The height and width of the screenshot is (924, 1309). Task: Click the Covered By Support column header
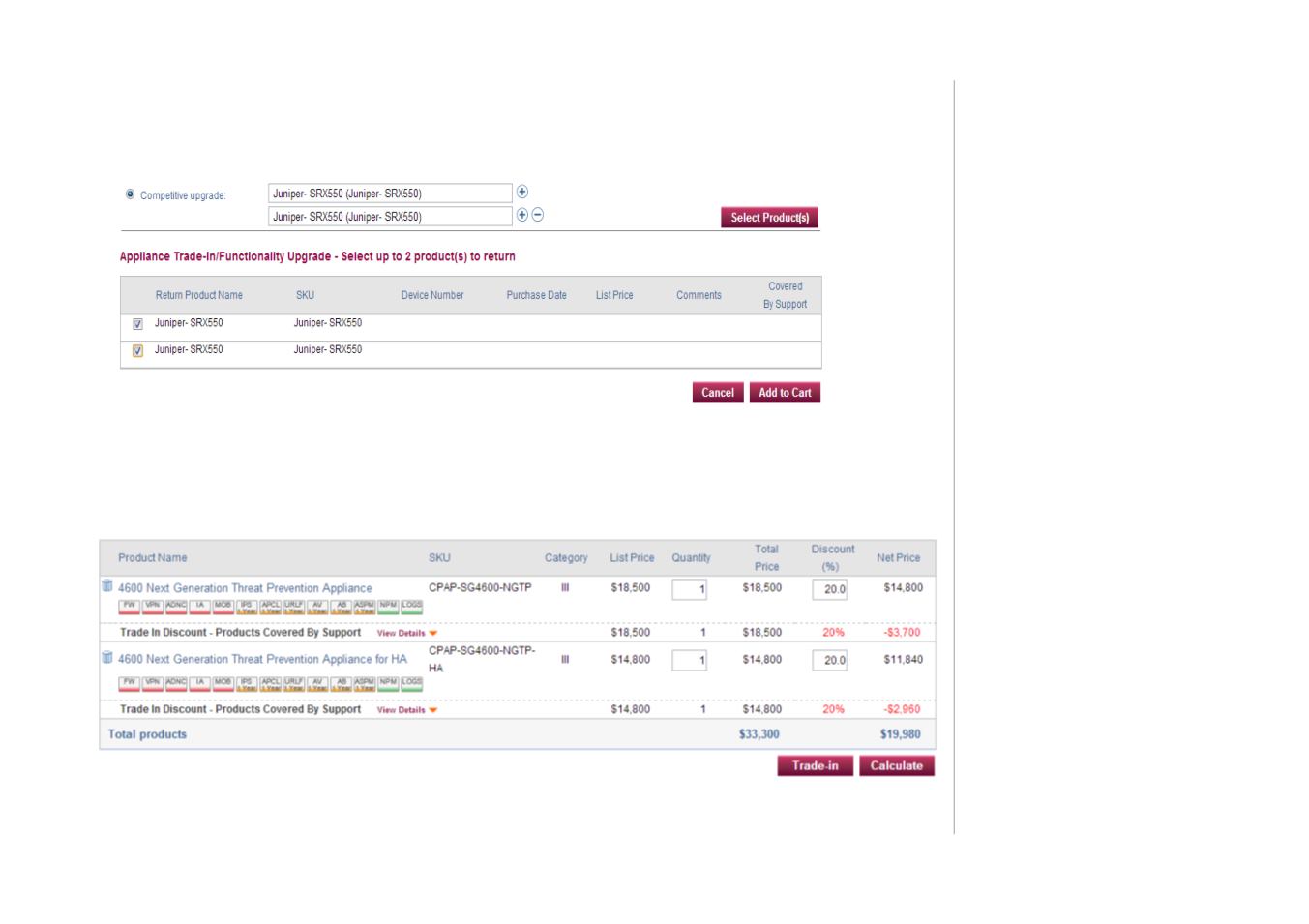click(786, 295)
